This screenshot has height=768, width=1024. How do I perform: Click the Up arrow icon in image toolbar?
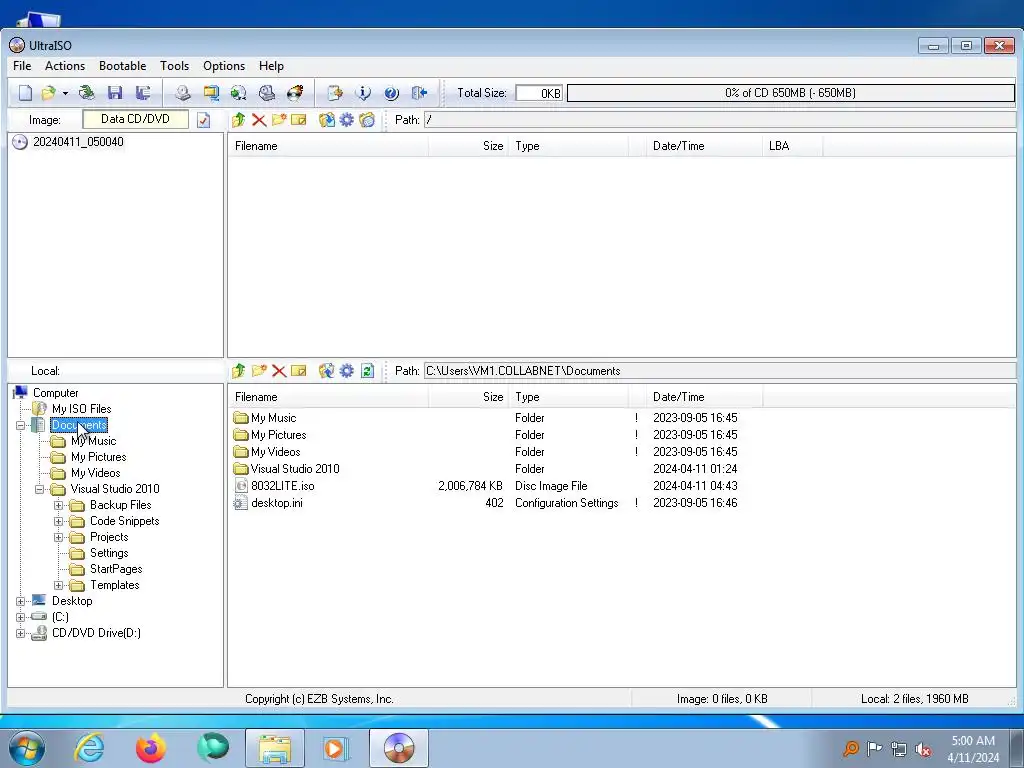point(238,120)
